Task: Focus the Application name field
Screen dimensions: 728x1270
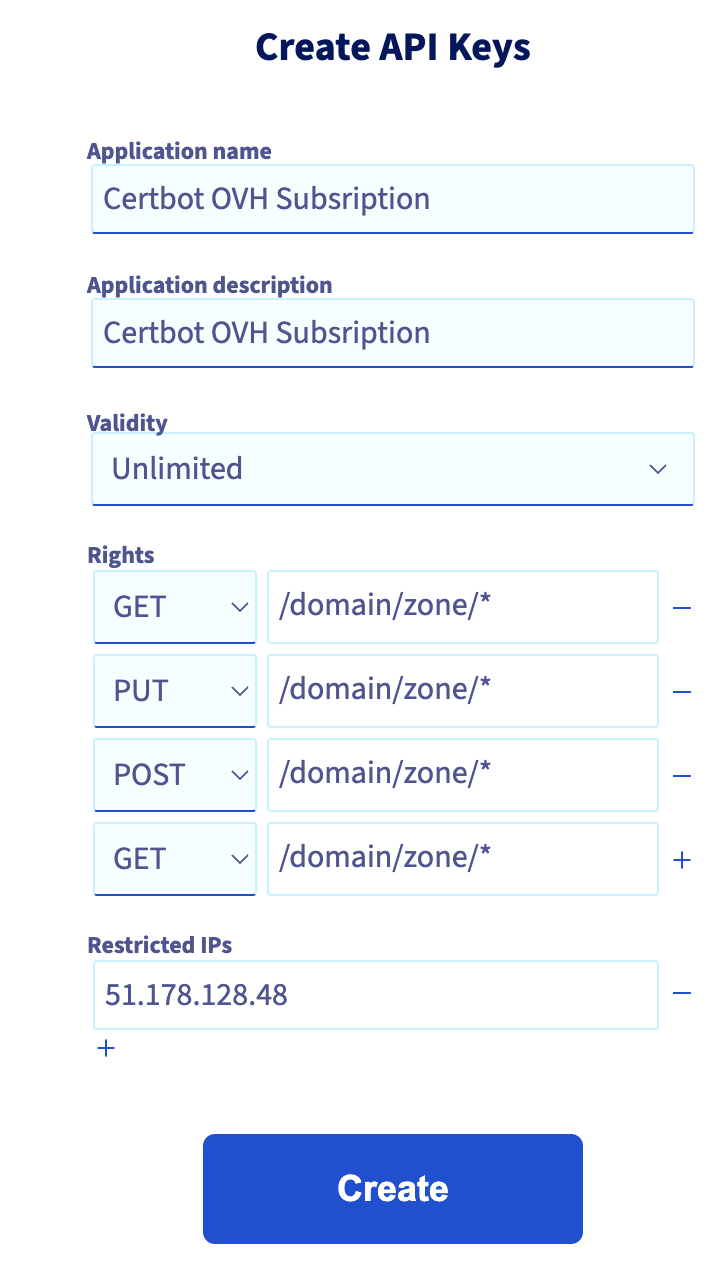Action: coord(392,198)
